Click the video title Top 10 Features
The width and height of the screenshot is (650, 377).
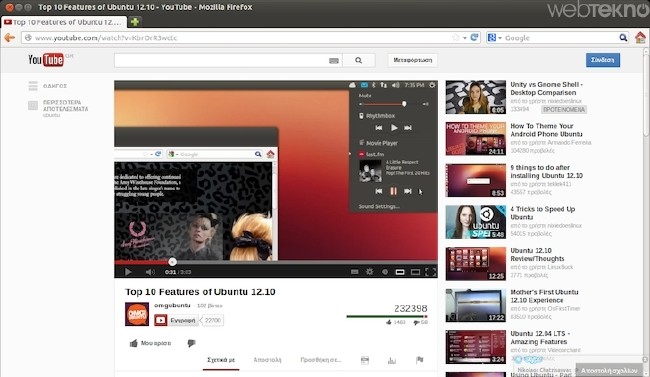point(200,292)
